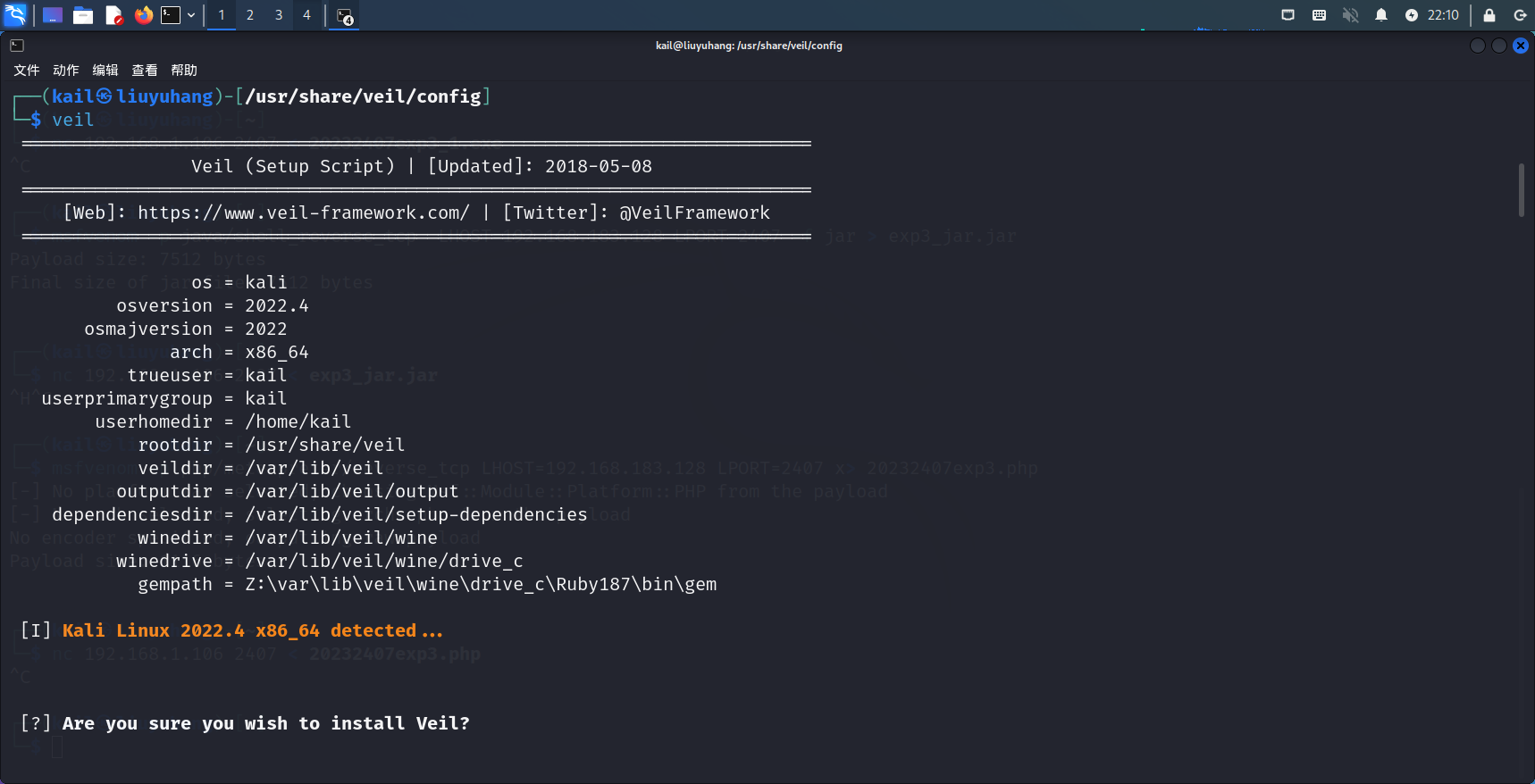Click the wired network status icon
Viewport: 1535px width, 784px height.
1288,15
